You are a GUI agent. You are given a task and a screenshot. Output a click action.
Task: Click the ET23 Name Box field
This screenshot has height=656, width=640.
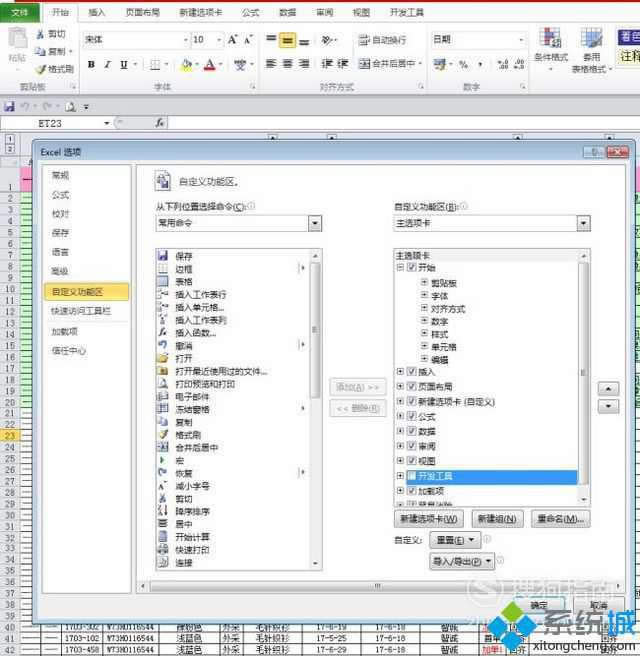(50, 123)
